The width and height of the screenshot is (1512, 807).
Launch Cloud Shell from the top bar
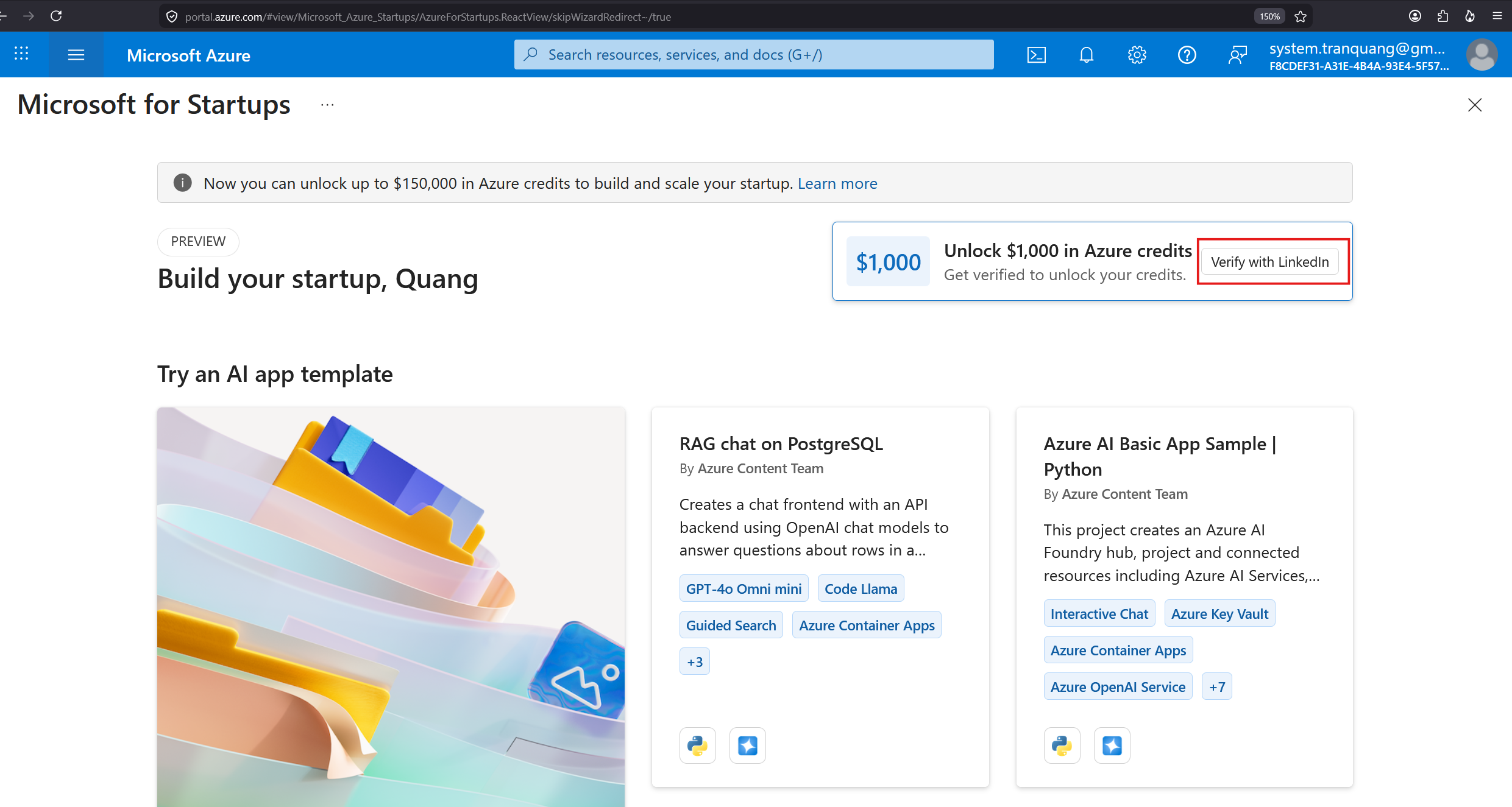coord(1036,55)
